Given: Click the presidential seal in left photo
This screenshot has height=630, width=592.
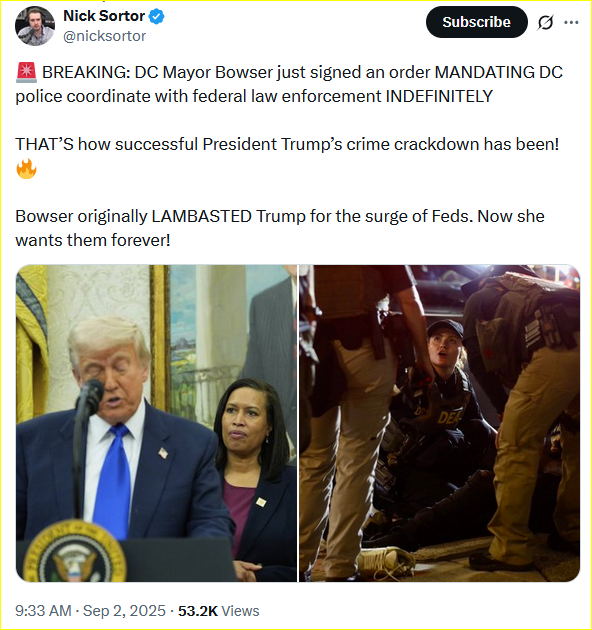Looking at the screenshot, I should (75, 551).
